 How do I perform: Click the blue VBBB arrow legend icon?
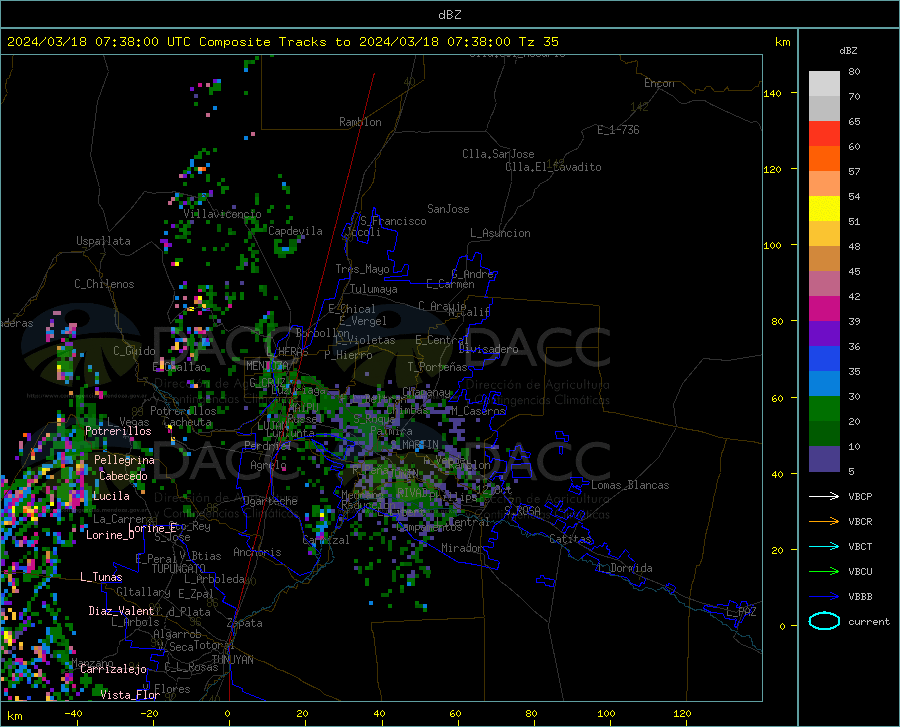pyautogui.click(x=824, y=596)
